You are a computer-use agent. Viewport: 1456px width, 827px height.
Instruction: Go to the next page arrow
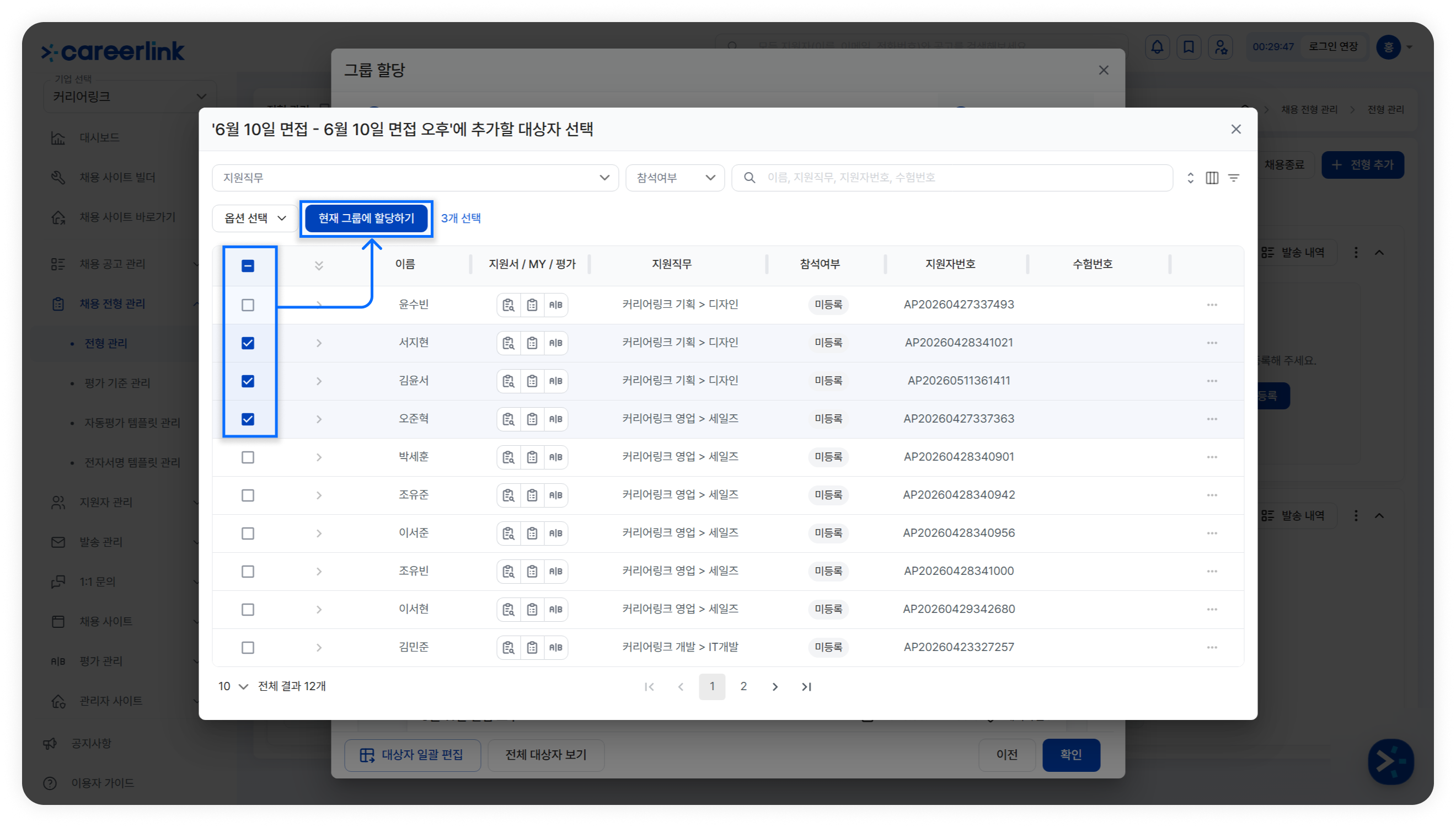coord(775,687)
